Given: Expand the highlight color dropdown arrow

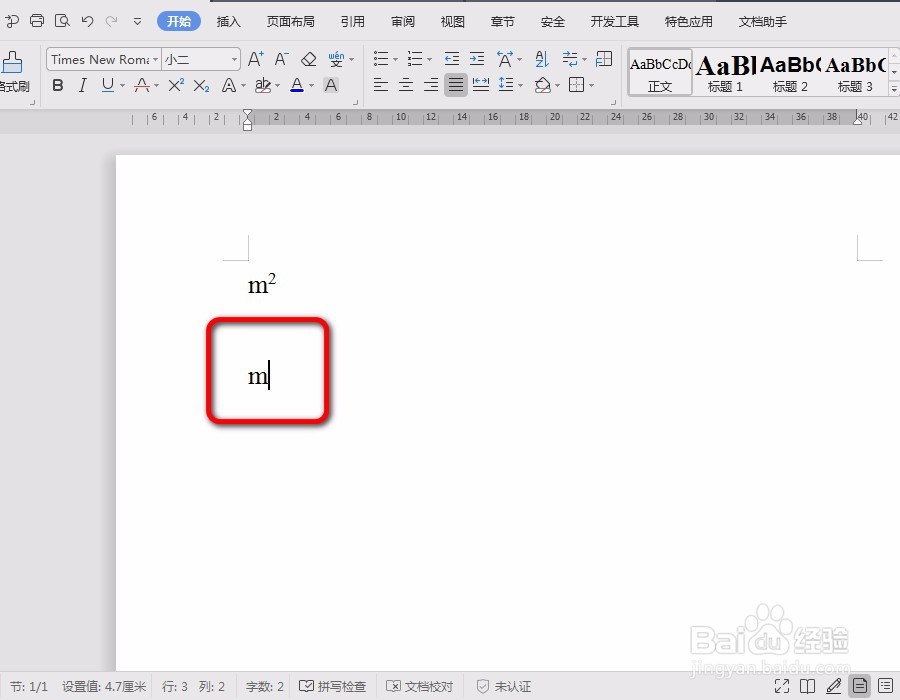Looking at the screenshot, I should click(278, 86).
